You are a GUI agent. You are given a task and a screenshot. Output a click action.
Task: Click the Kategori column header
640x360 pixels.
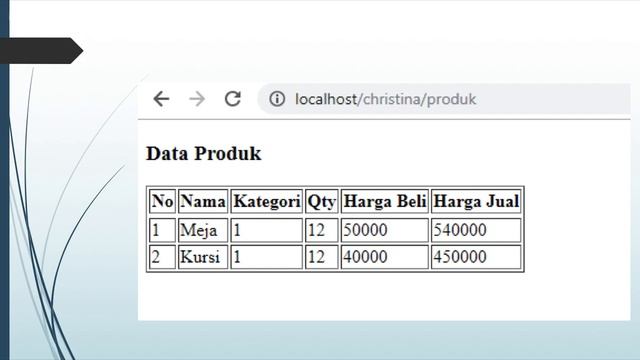(x=267, y=201)
